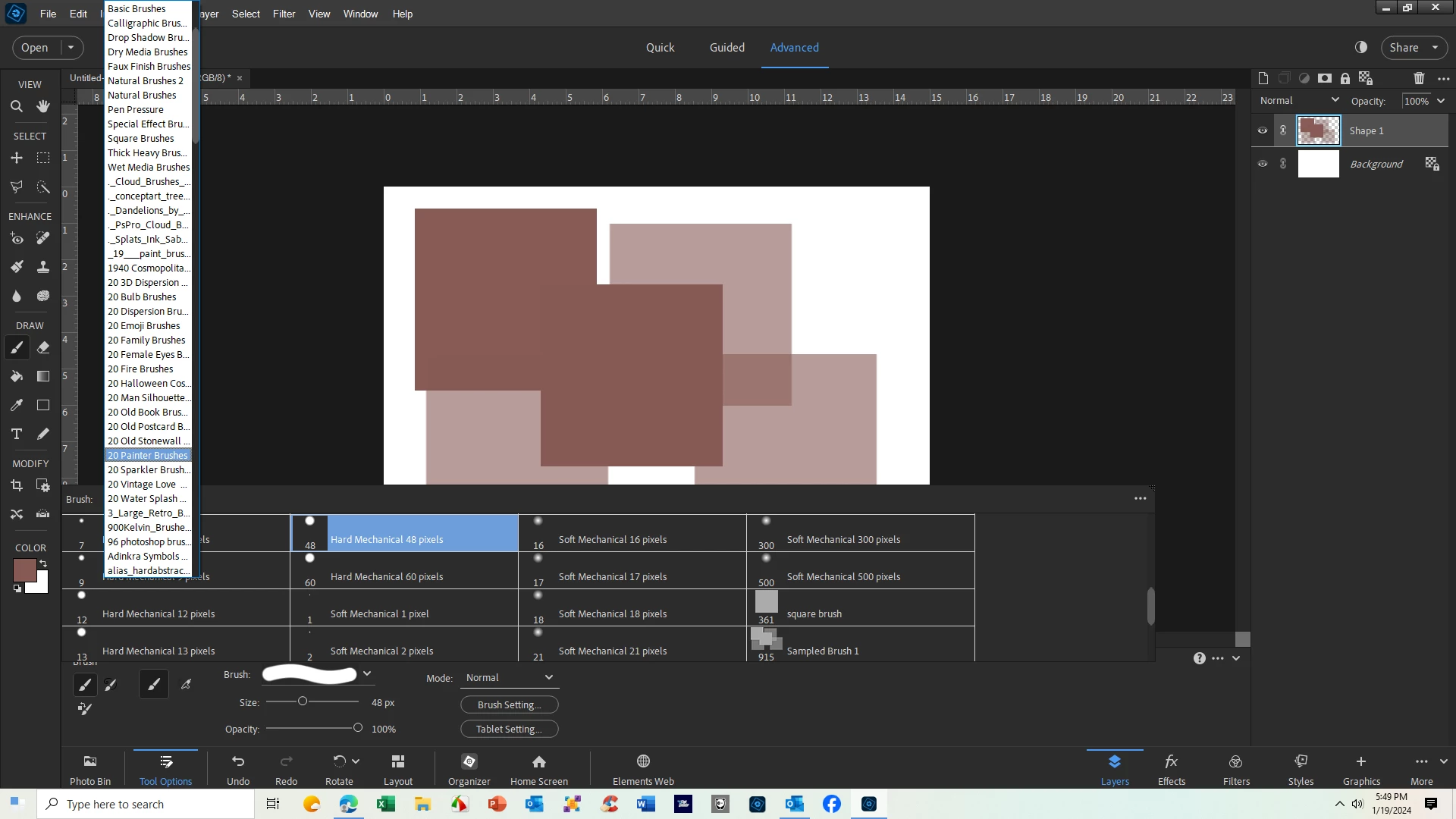
Task: Switch to the Guided tab
Action: tap(726, 47)
